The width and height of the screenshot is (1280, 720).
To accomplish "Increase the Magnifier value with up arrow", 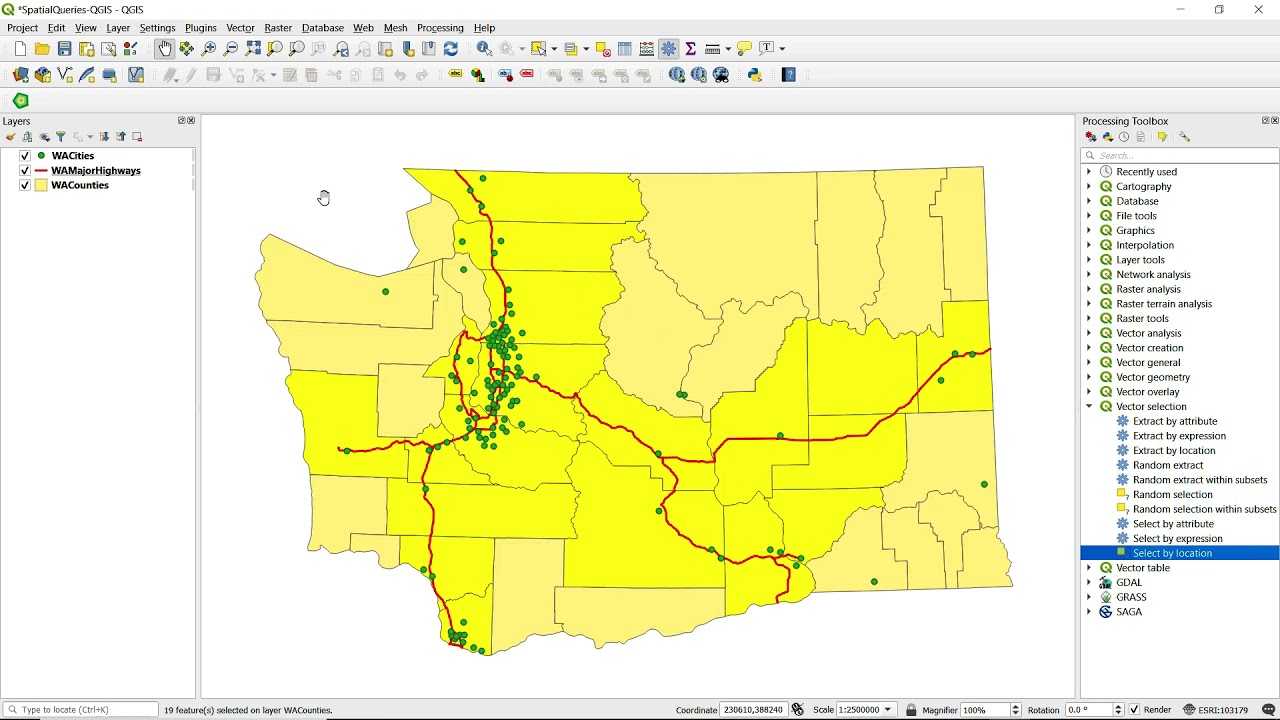I will [x=1016, y=707].
